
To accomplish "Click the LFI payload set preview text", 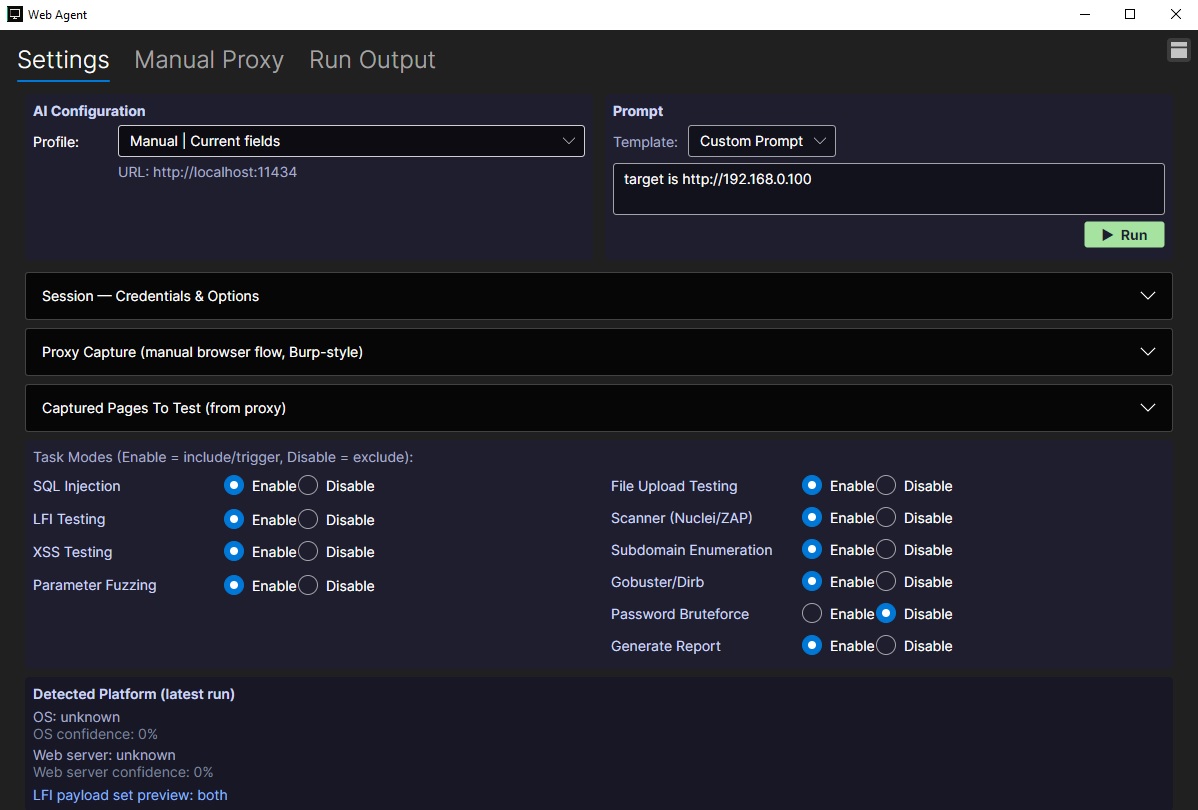I will (130, 795).
